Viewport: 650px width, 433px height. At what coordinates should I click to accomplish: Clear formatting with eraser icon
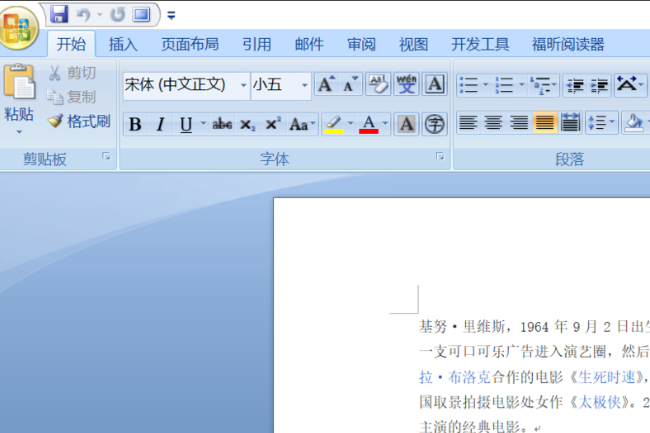coord(378,84)
